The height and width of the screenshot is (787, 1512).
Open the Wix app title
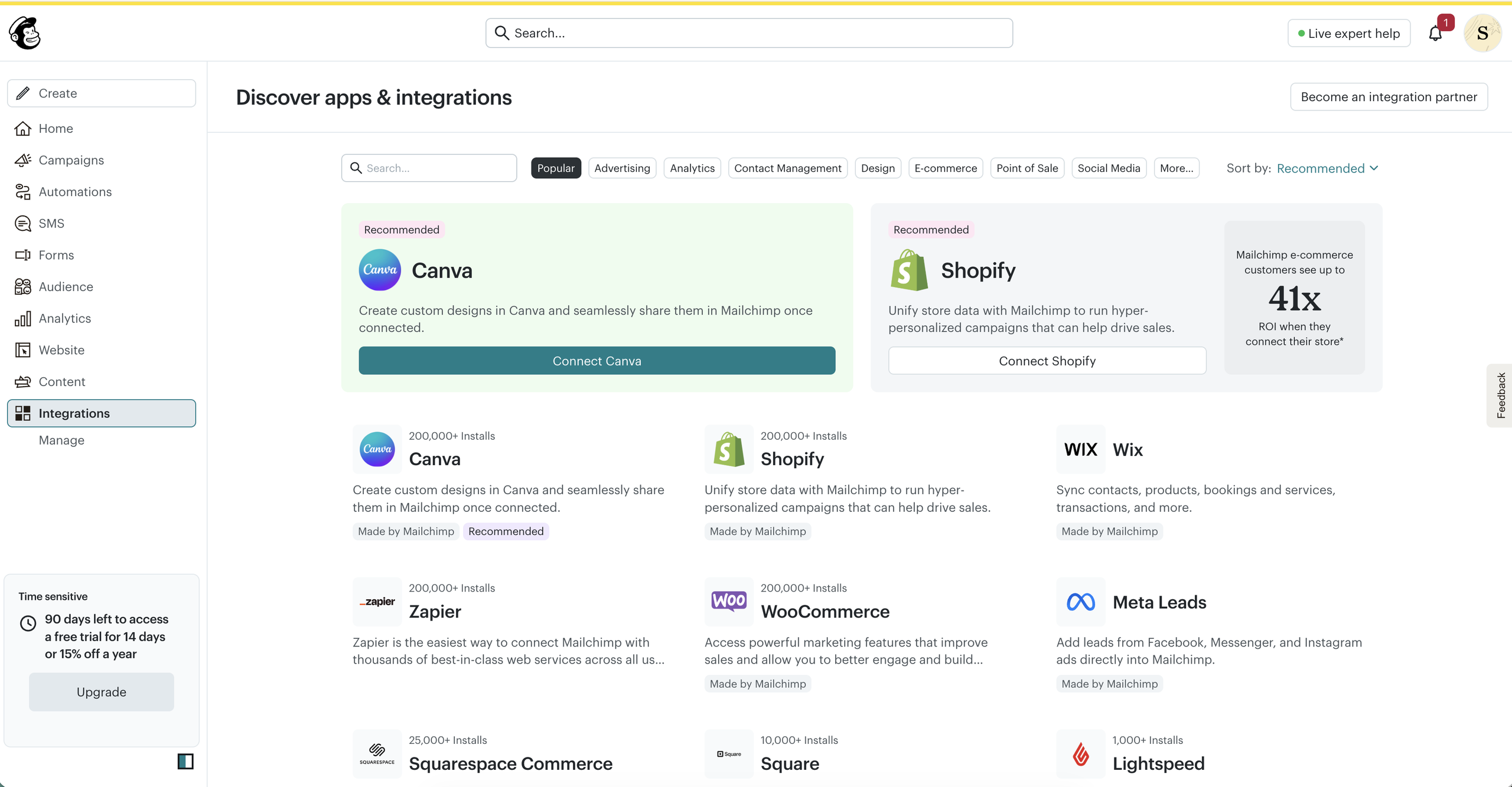(x=1128, y=450)
